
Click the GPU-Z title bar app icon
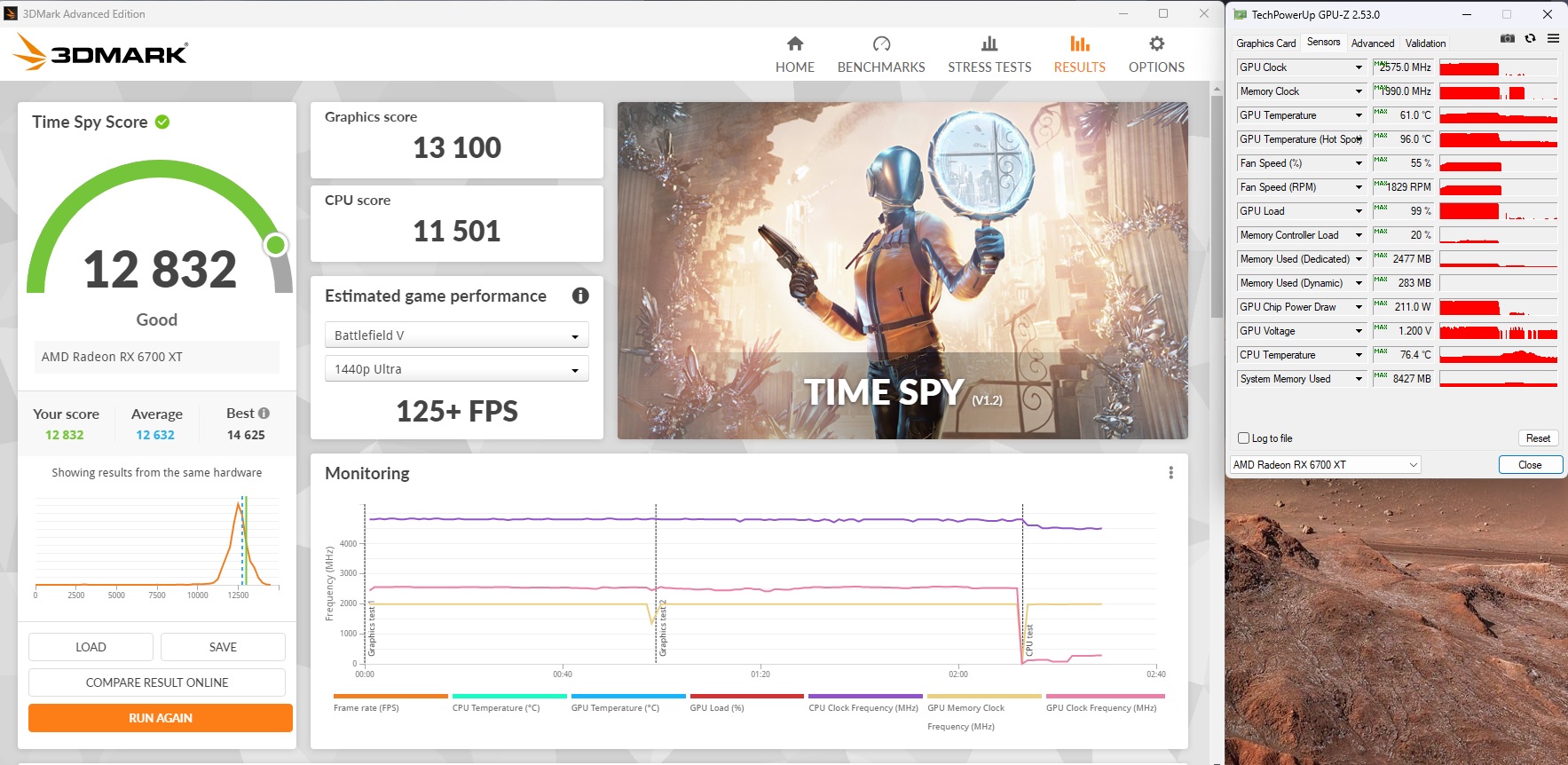pos(1240,14)
